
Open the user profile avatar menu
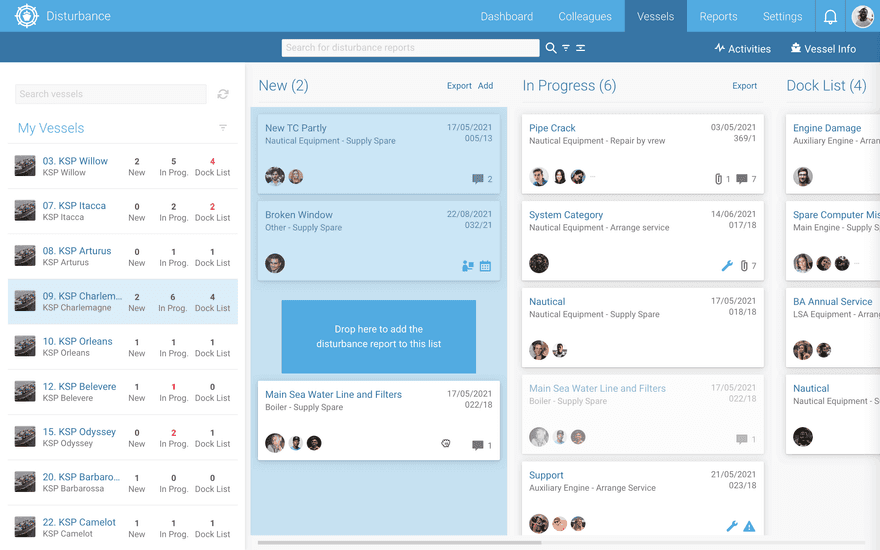(862, 16)
